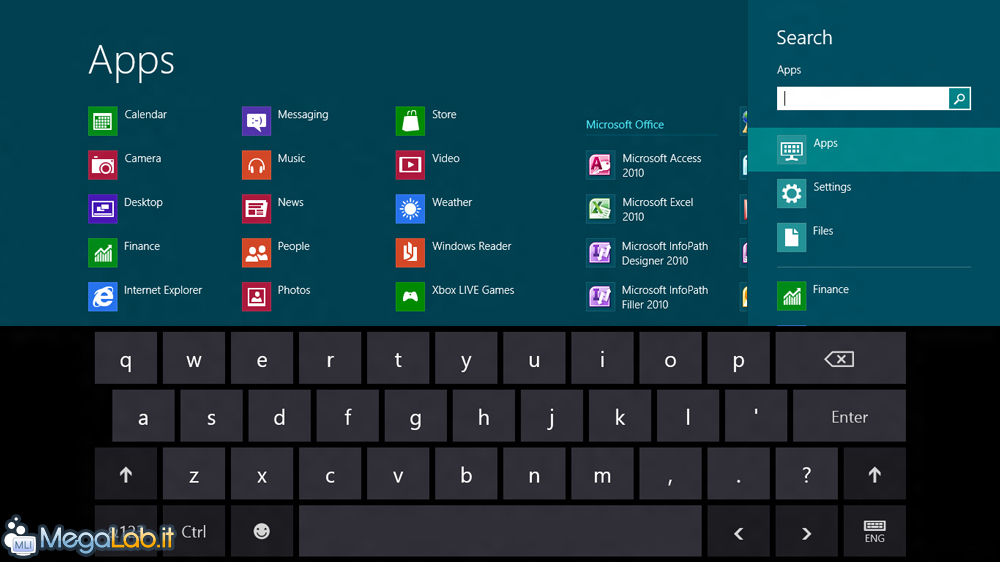Open the Store shopping bag icon
This screenshot has height=562, width=1000.
pyautogui.click(x=410, y=121)
